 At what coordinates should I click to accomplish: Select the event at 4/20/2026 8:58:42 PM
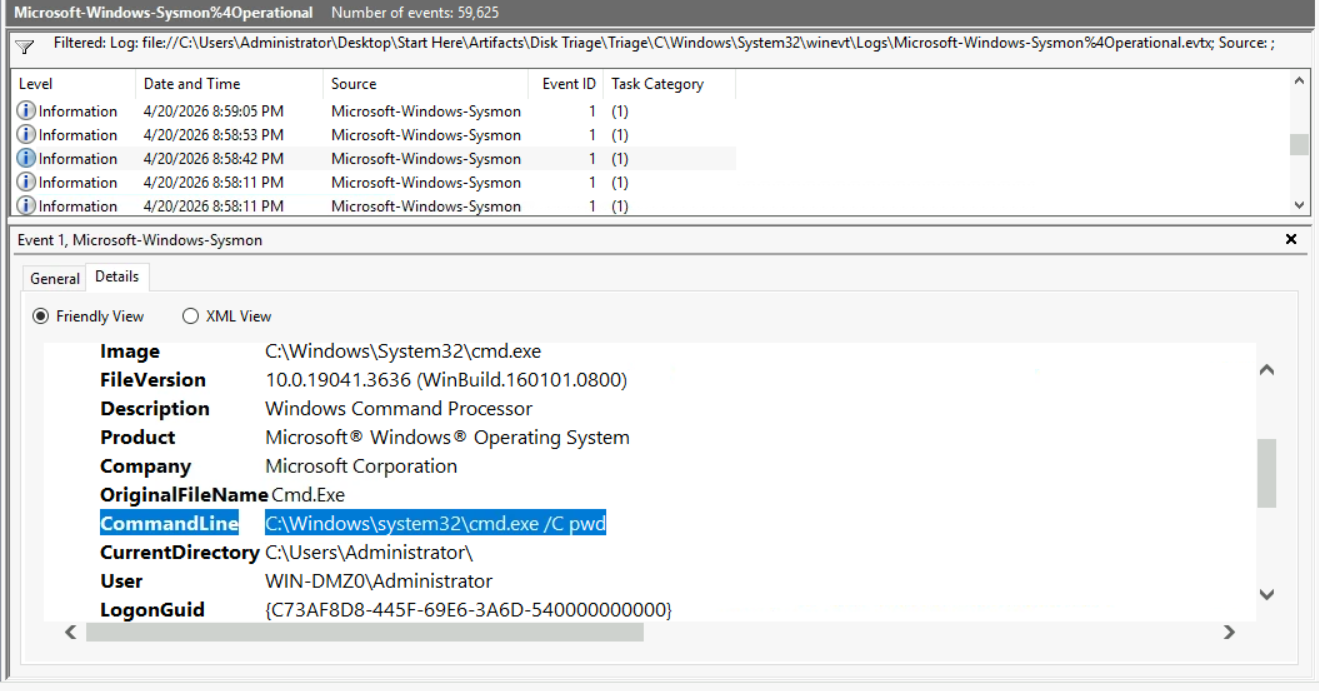click(x=375, y=159)
